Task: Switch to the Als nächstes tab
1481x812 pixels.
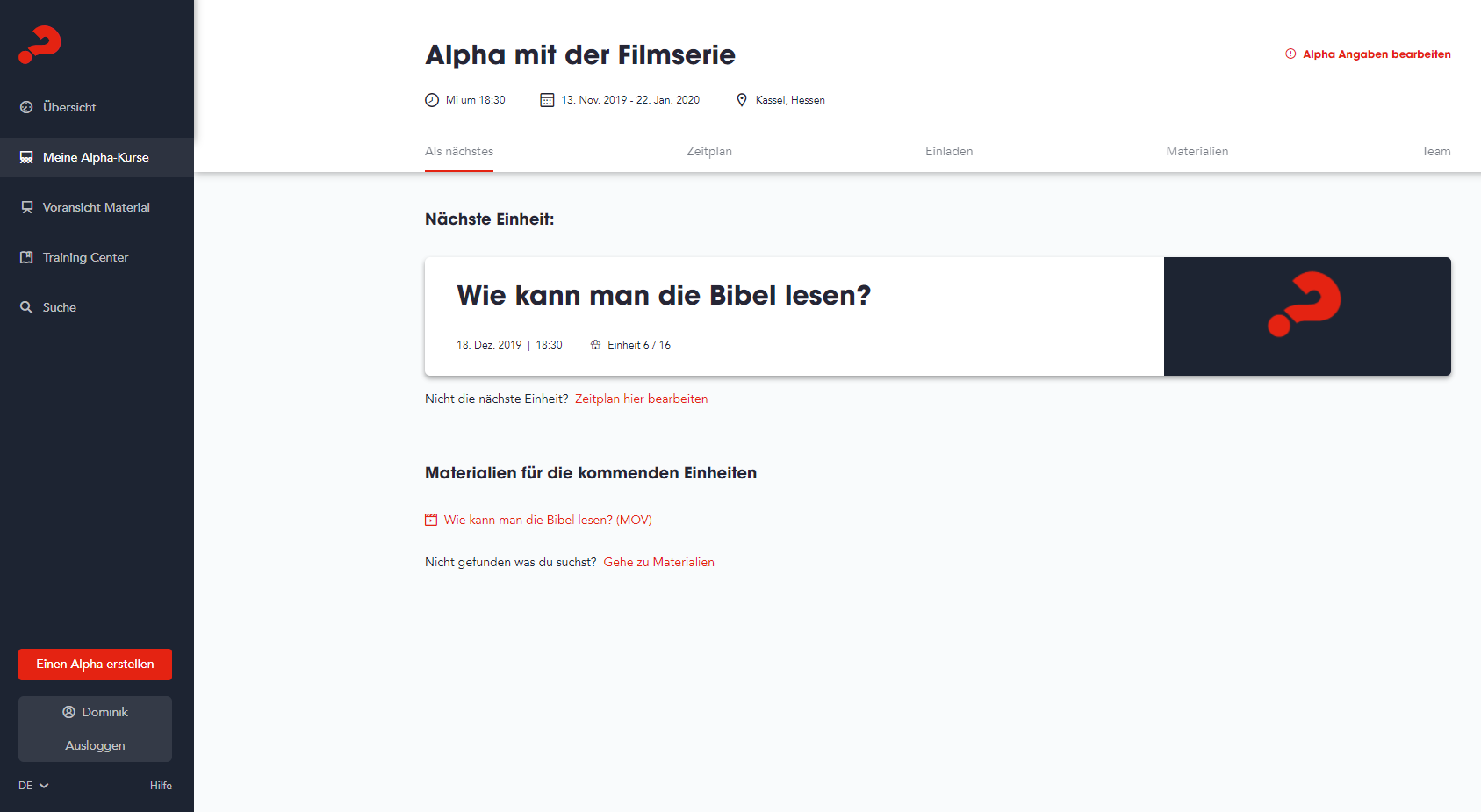Action: point(459,151)
